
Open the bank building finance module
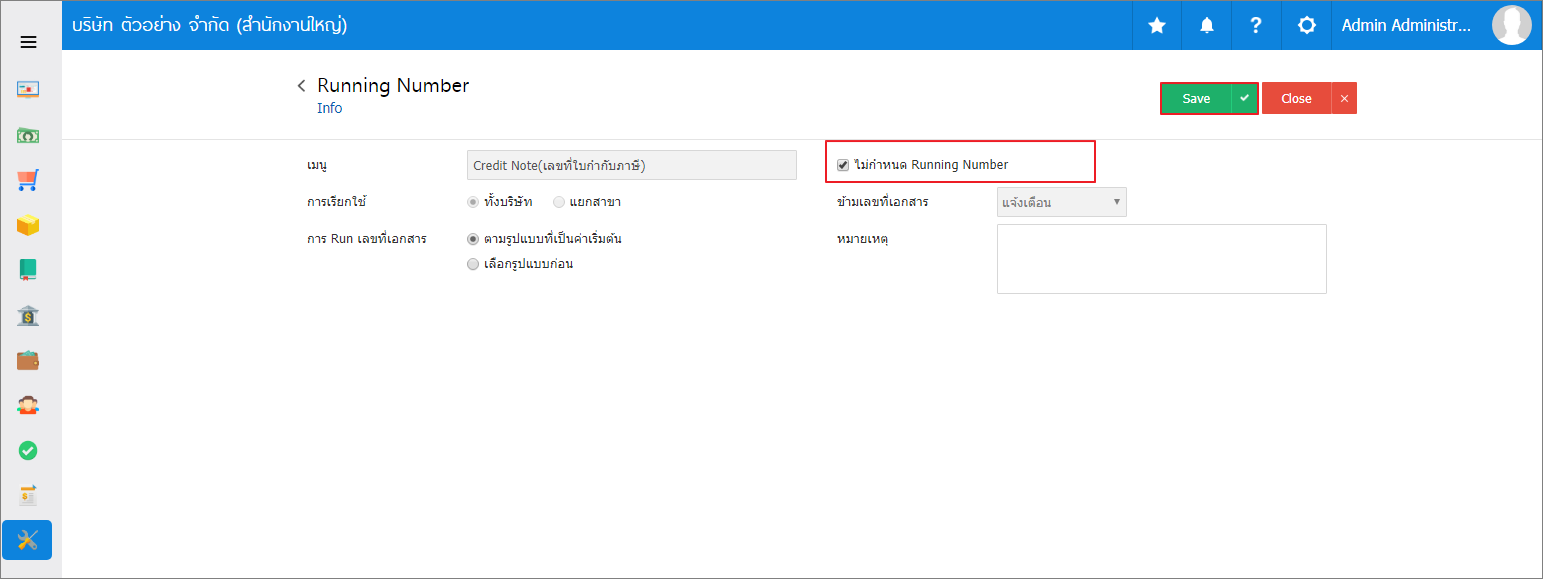[28, 316]
